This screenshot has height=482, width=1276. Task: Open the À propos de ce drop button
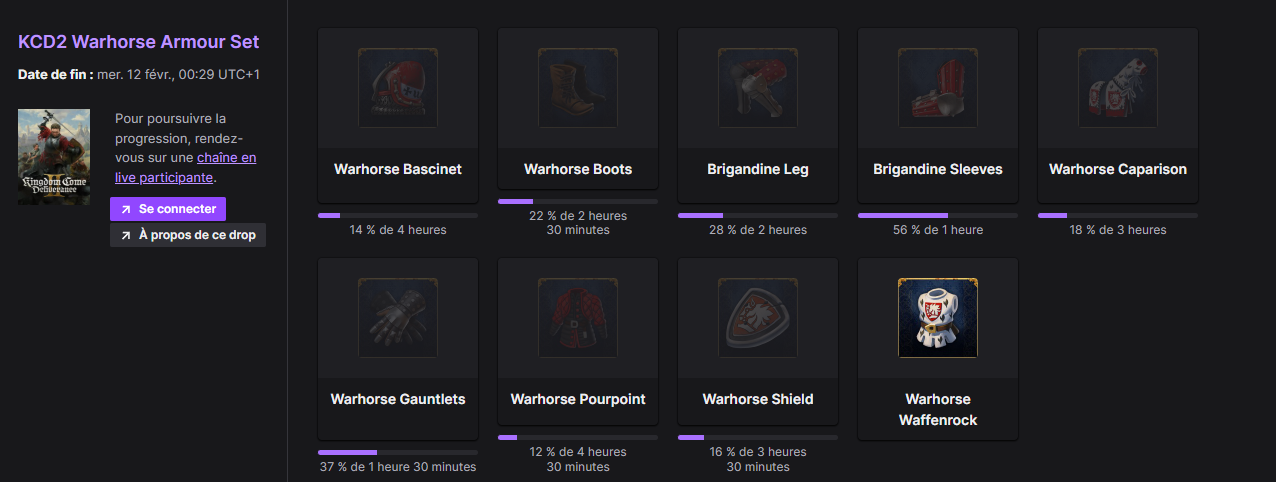188,235
